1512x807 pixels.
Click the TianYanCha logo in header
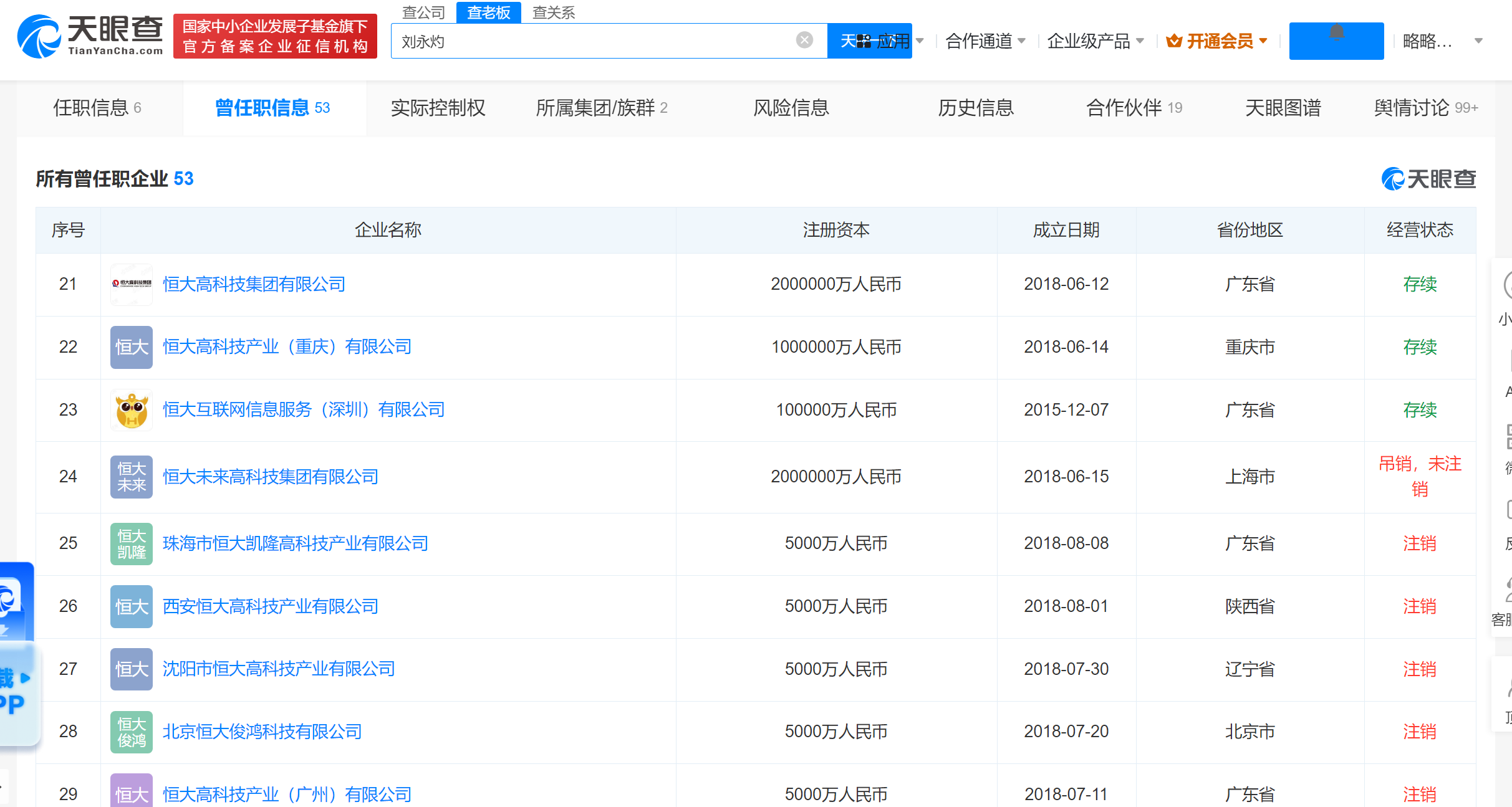(90, 36)
